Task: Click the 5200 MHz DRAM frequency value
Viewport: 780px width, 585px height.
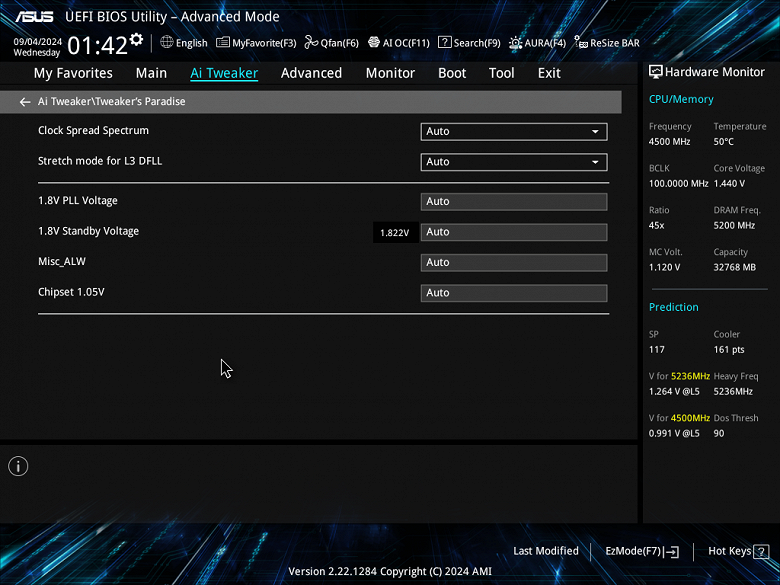Action: coord(734,225)
